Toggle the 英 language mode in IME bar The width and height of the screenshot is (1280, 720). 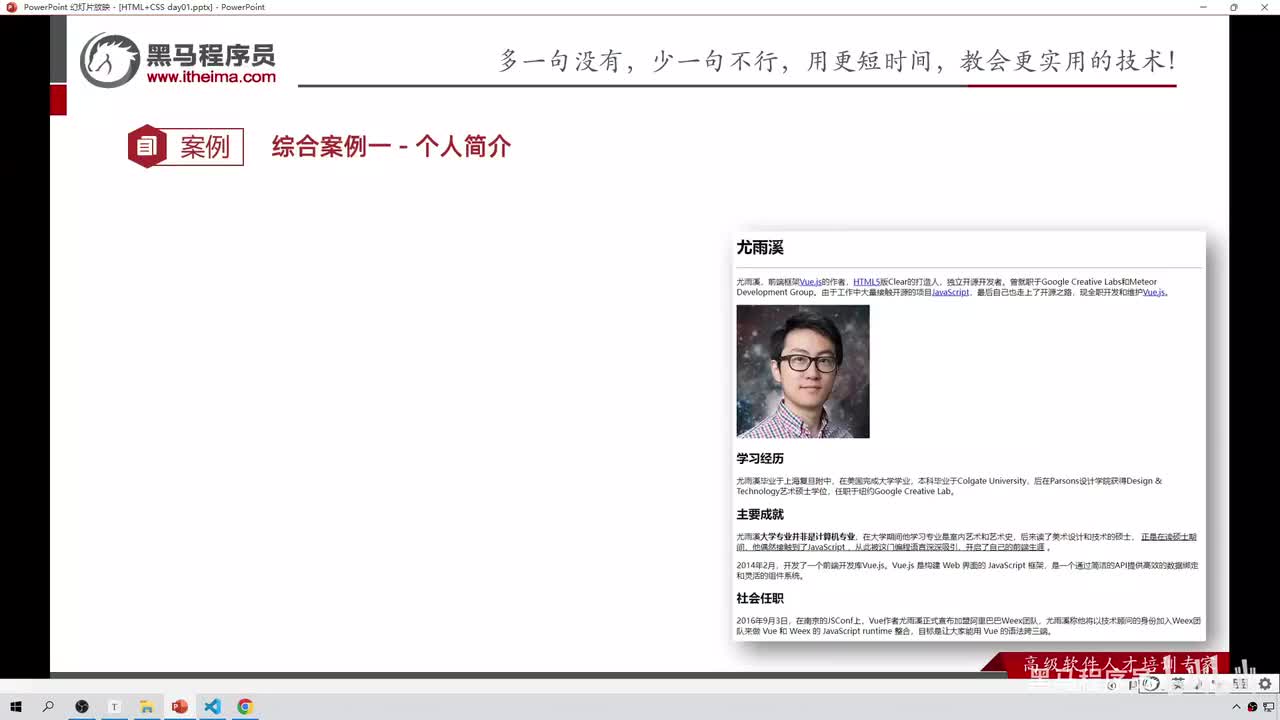click(x=1179, y=684)
